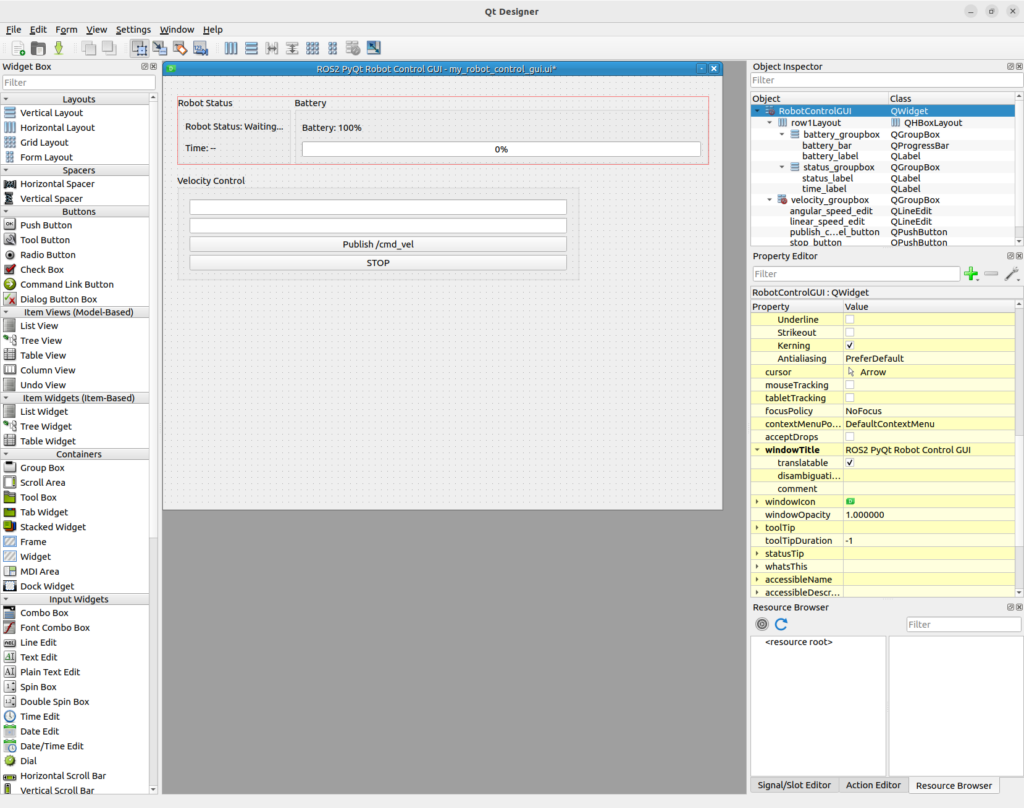
Task: Toggle the Strikeout font checkbox
Action: [x=850, y=332]
